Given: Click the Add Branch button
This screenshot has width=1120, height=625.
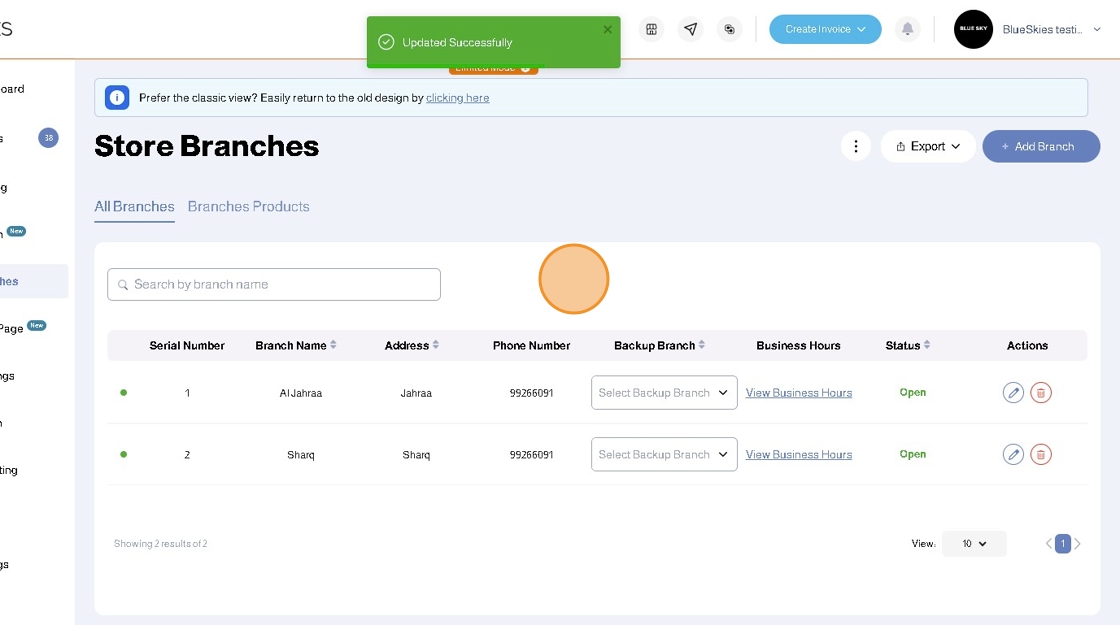Looking at the screenshot, I should 1041,146.
